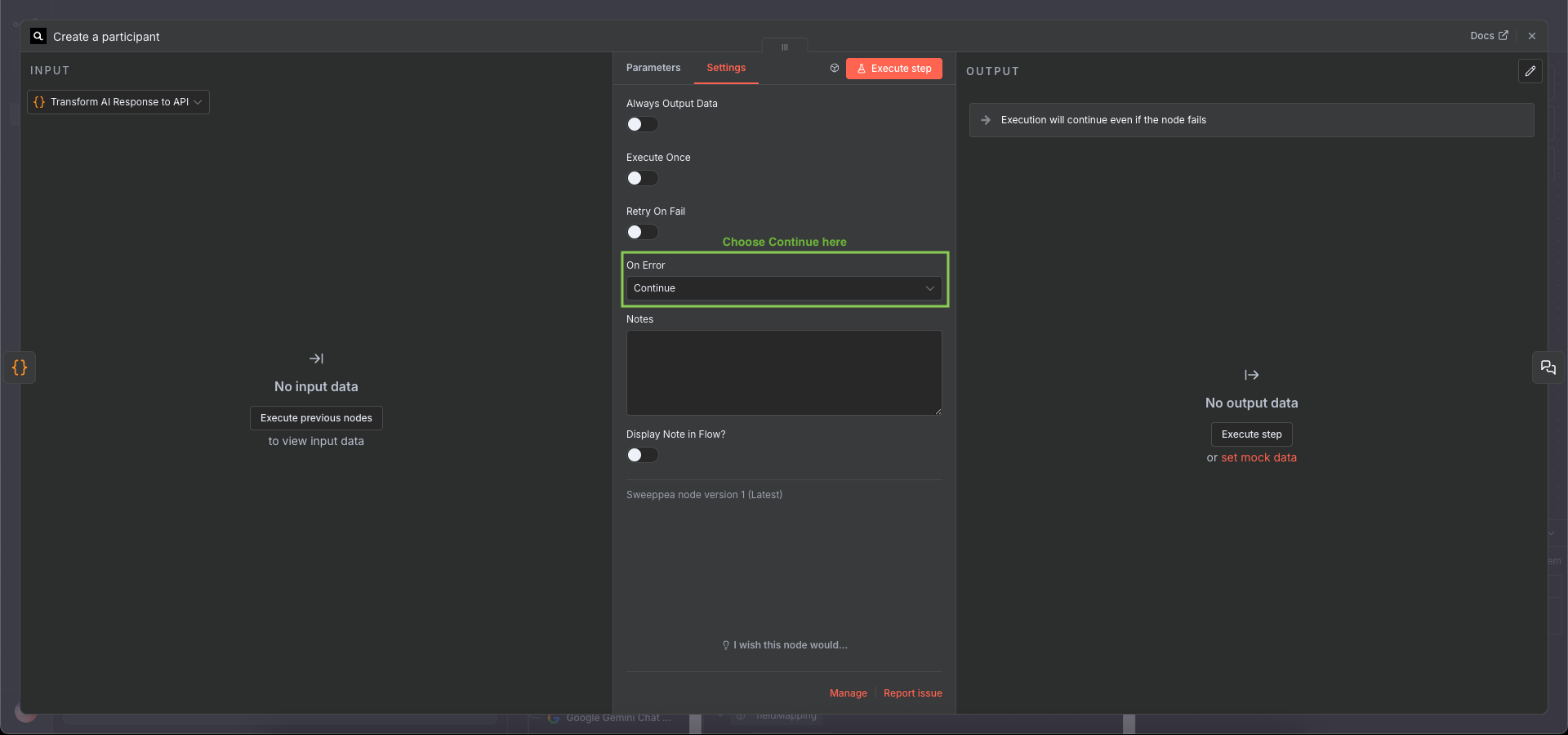
Task: Click the Execute step button in Output
Action: tap(1252, 434)
